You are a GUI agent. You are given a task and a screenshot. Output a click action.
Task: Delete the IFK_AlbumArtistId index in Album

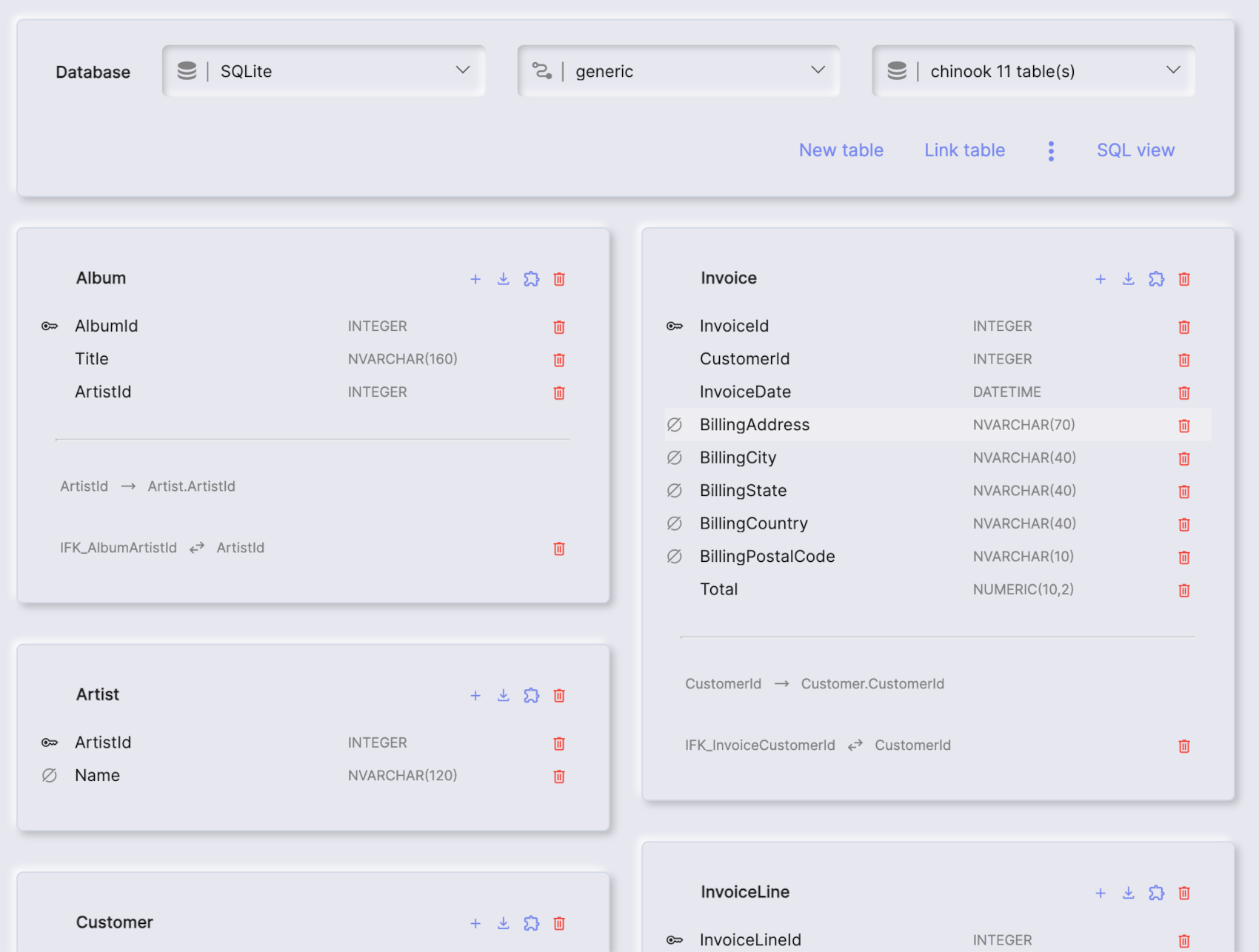(559, 549)
